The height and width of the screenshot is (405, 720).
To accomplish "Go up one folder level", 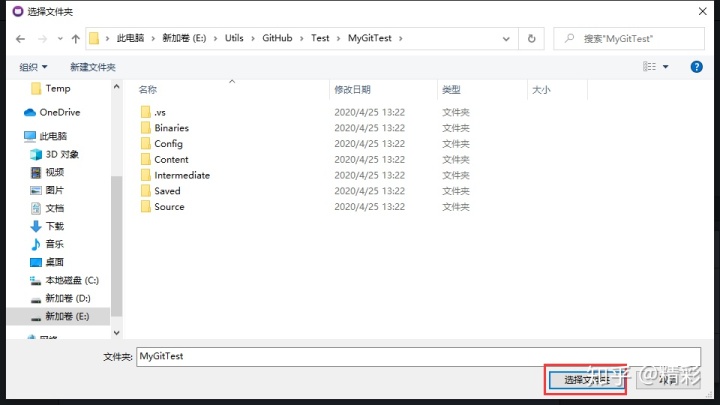I will point(76,39).
